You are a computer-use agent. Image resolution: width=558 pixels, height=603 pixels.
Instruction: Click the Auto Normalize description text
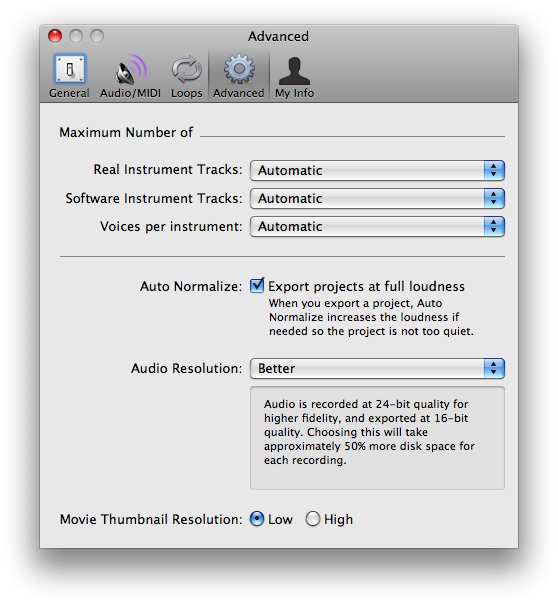(x=371, y=317)
